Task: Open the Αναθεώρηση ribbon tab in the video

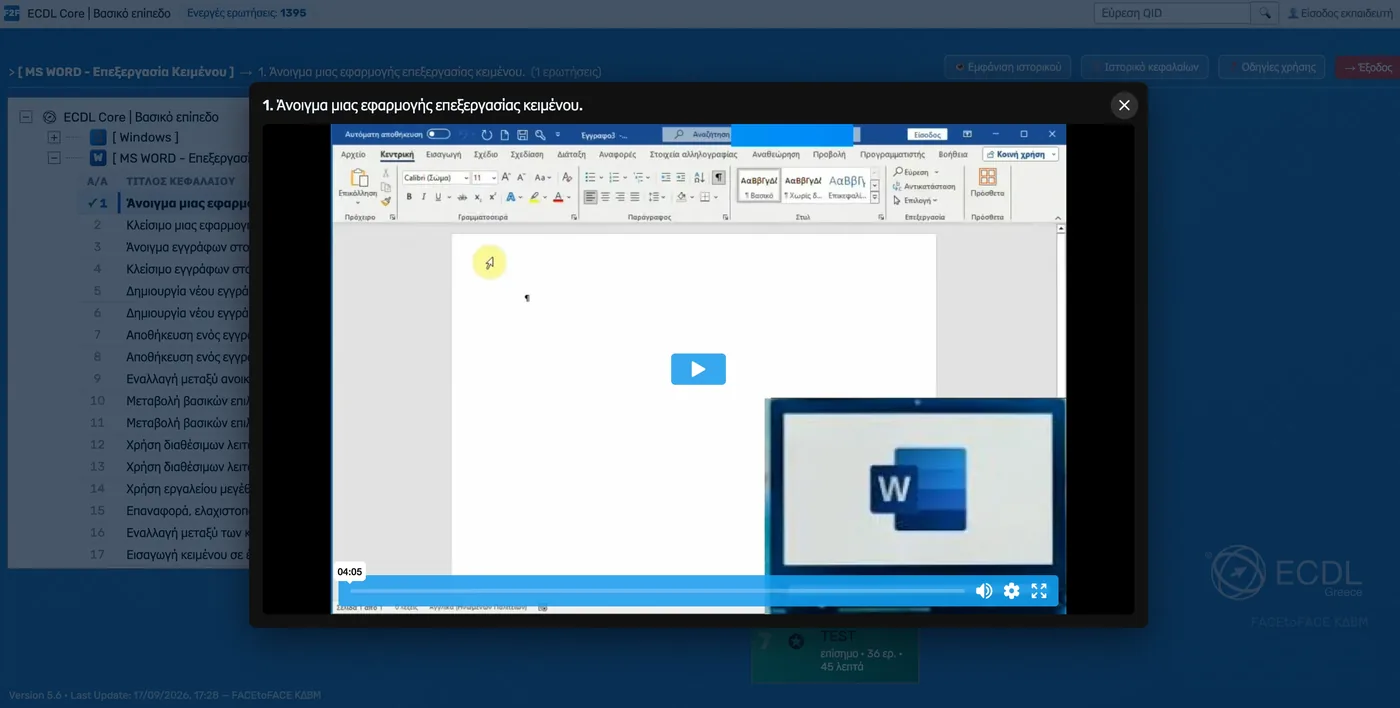Action: [776, 155]
